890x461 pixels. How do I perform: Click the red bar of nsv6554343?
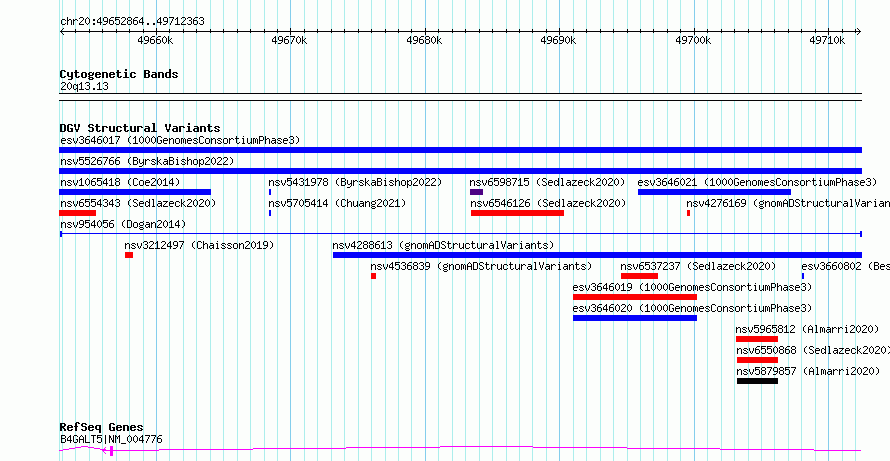coord(77,213)
